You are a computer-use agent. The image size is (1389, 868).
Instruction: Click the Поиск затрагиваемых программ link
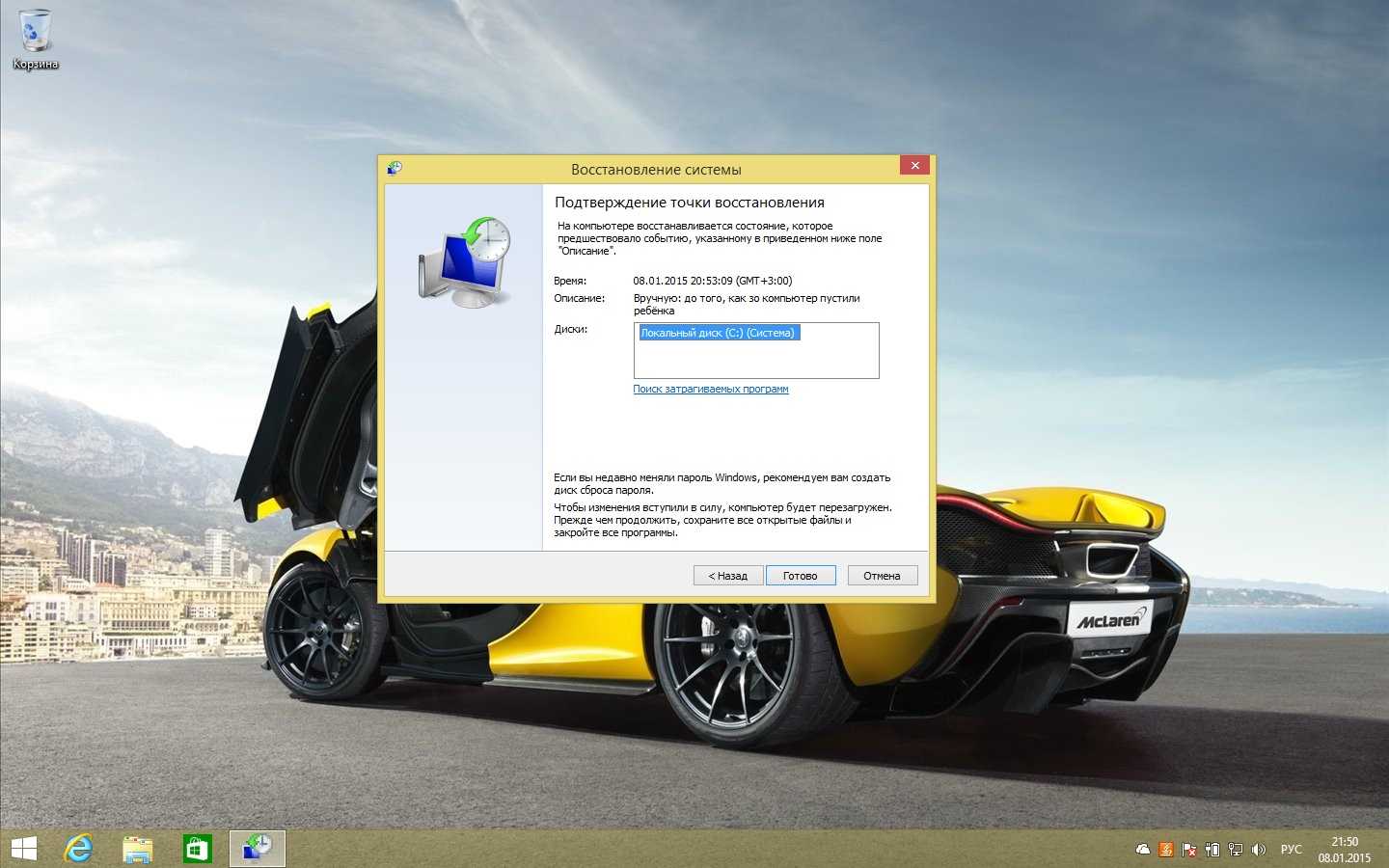[710, 390]
